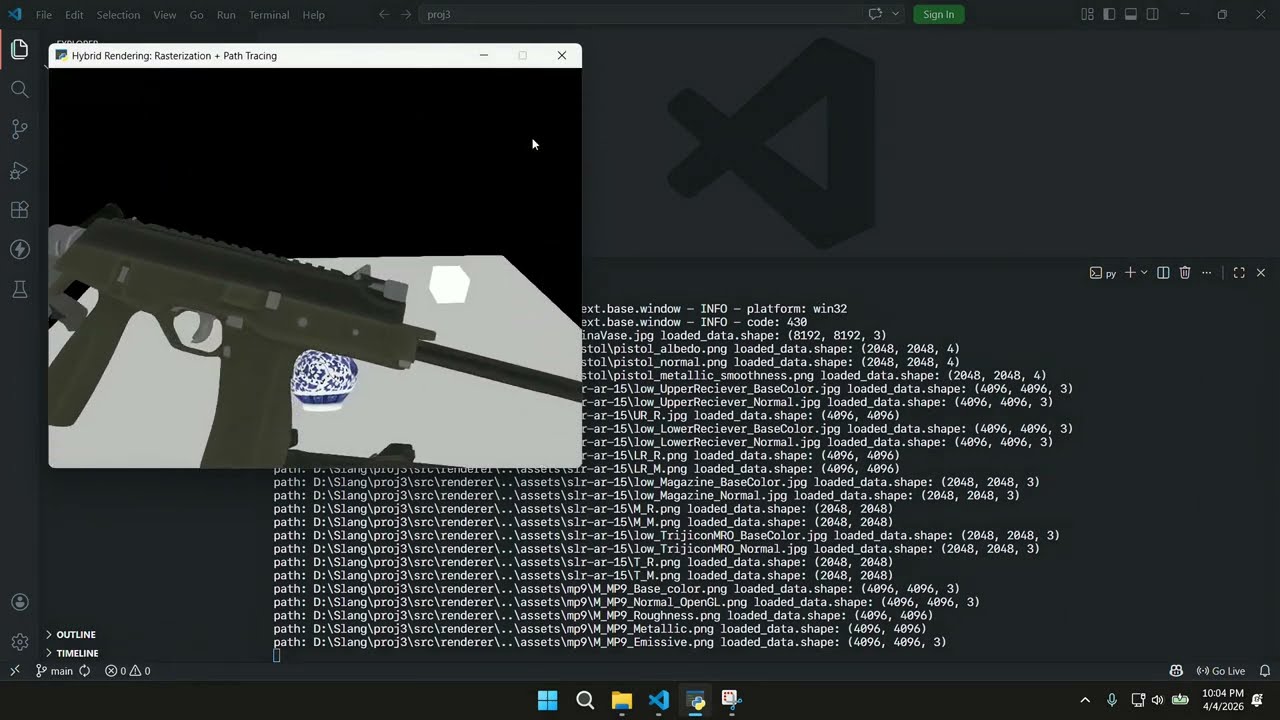
Task: Open the Selection menu
Action: point(118,14)
